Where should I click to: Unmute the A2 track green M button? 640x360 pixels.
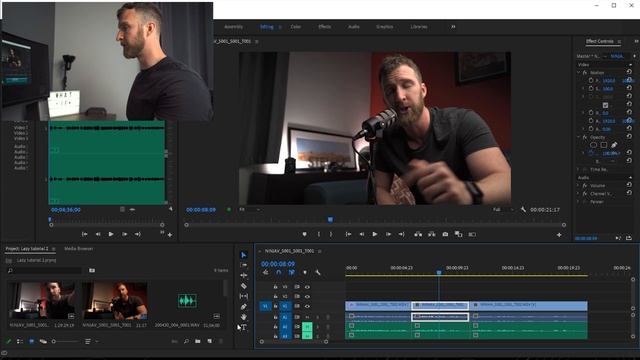(x=307, y=327)
